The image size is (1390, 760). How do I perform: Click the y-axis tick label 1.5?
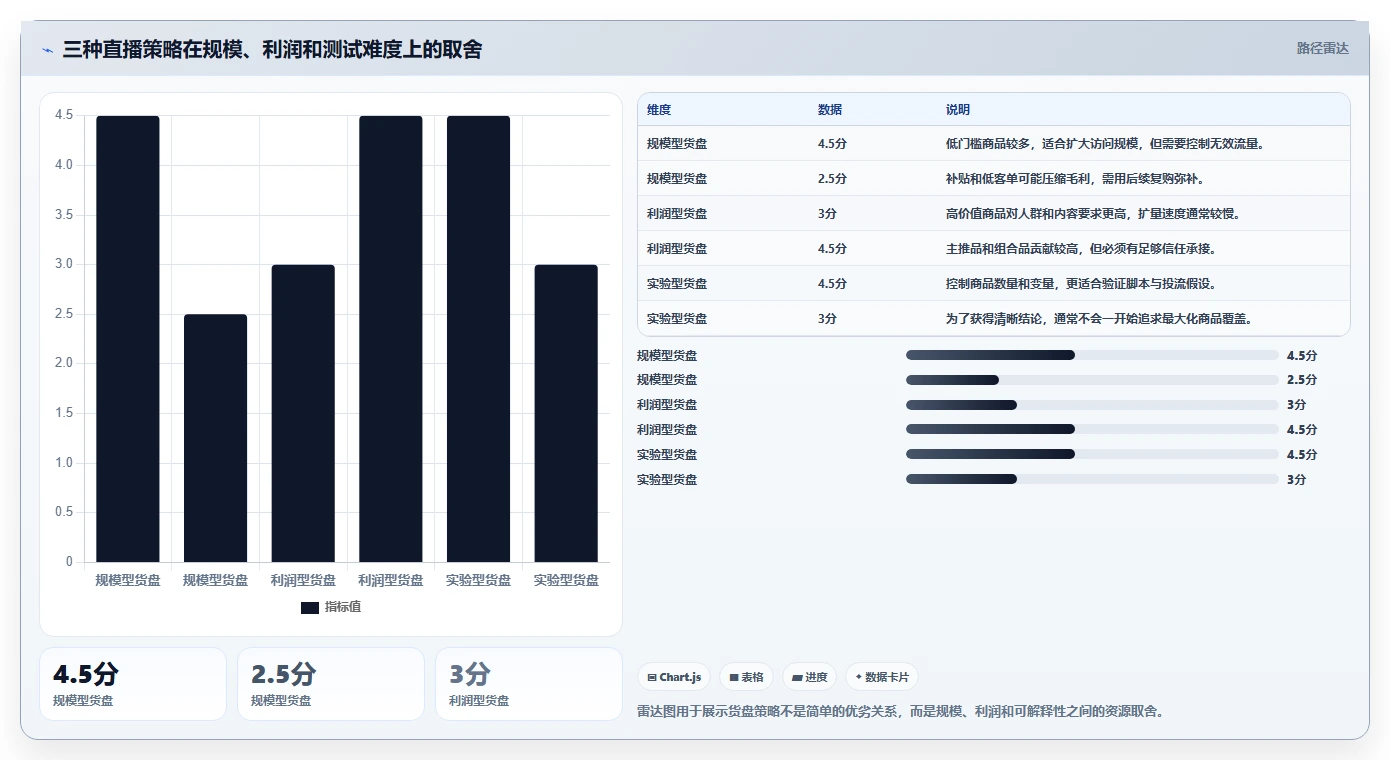point(64,413)
